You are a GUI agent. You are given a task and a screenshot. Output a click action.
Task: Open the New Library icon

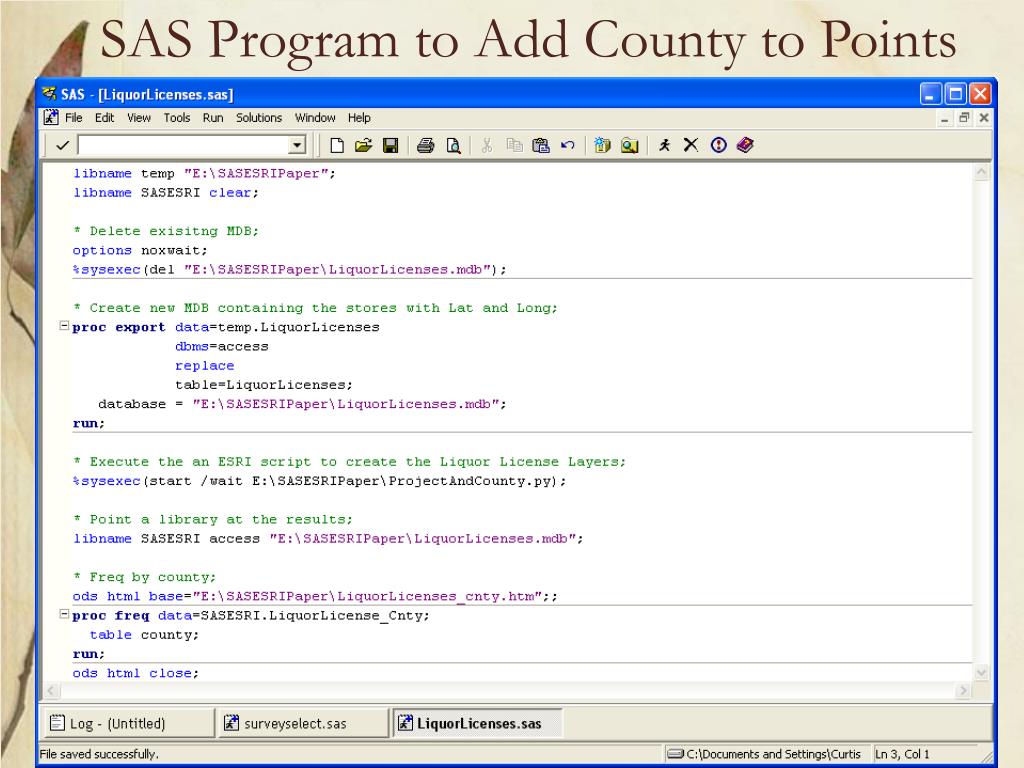[x=602, y=145]
